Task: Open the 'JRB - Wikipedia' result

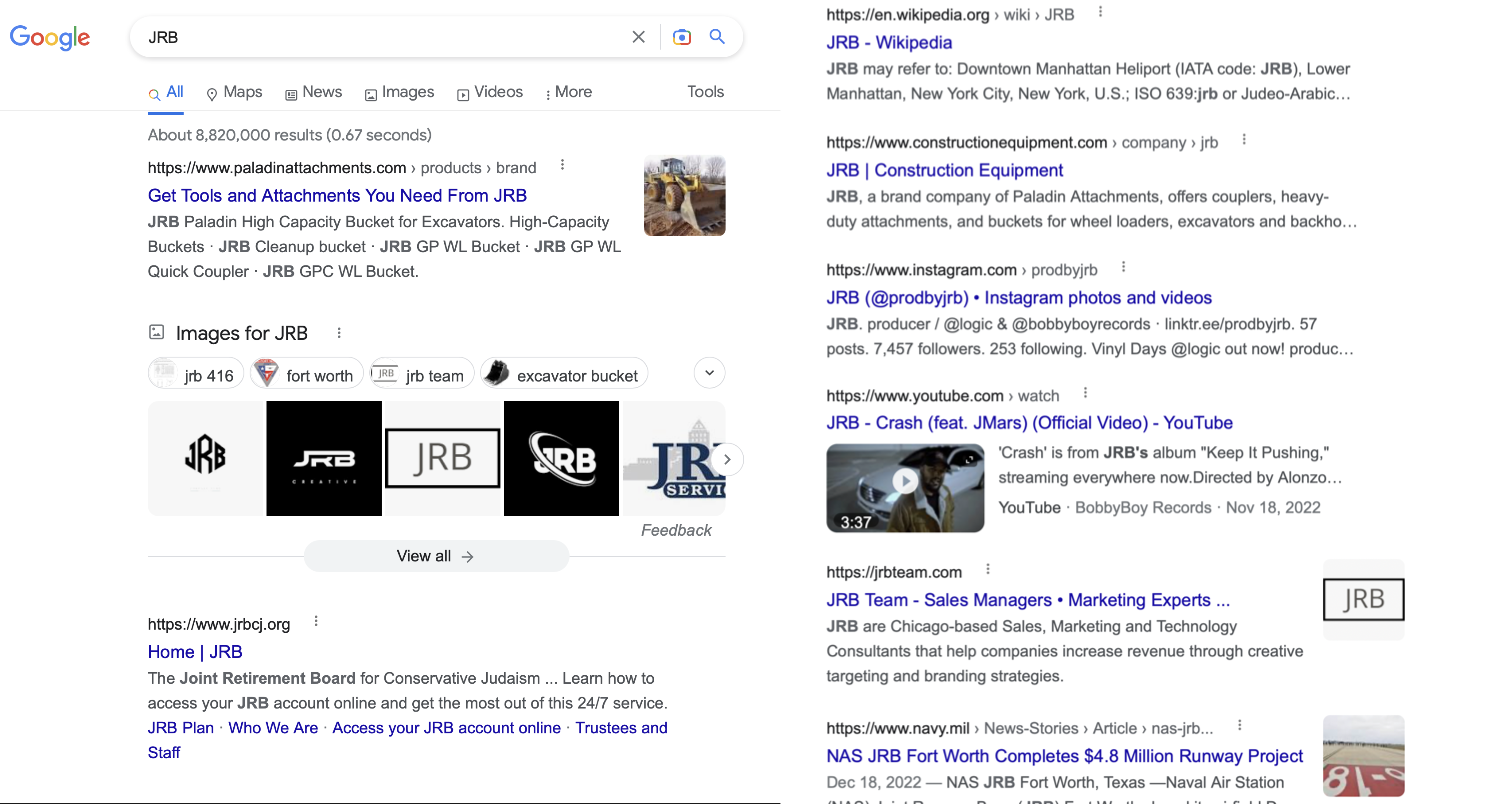Action: (x=889, y=43)
